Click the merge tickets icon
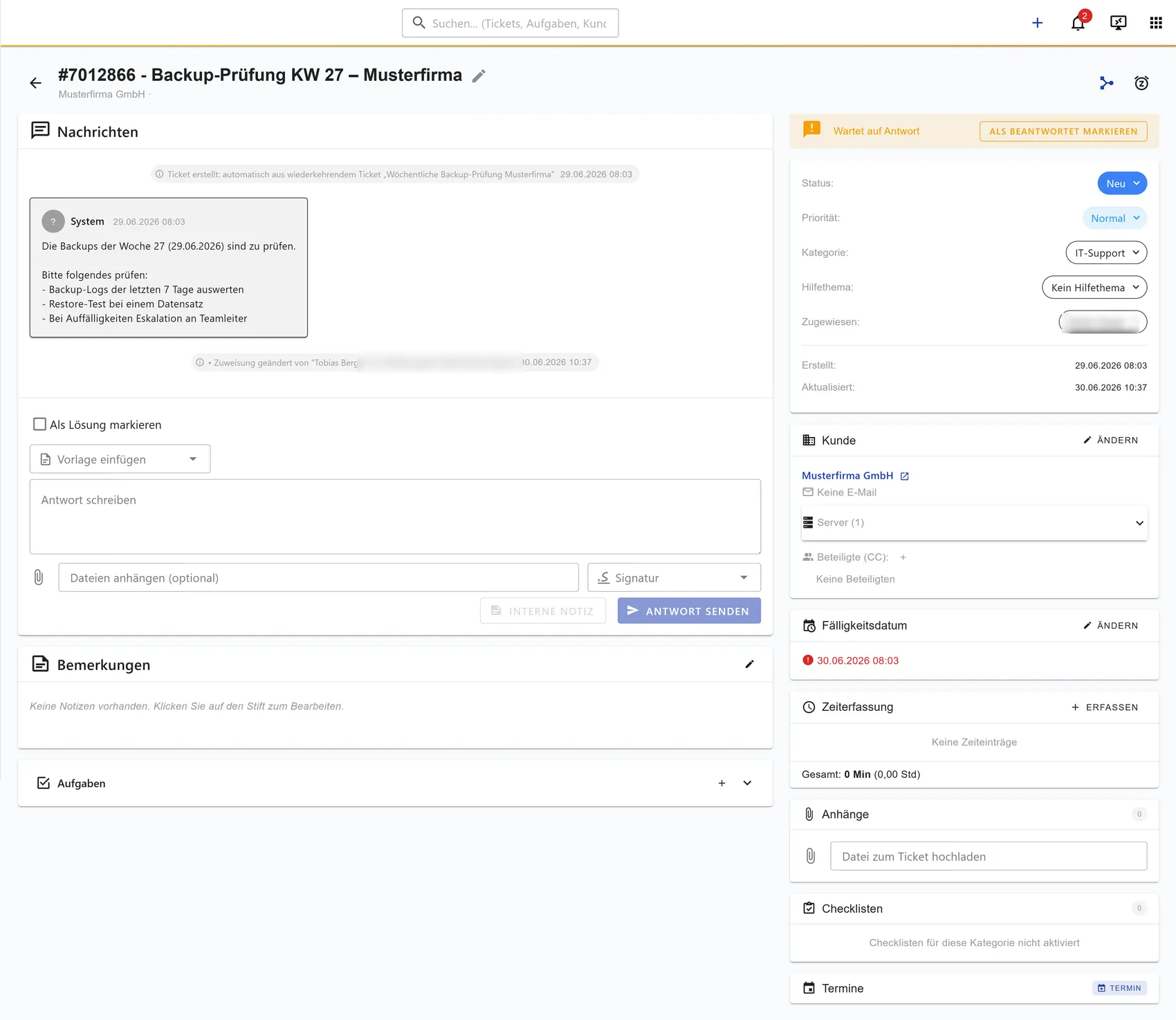Viewport: 1176px width, 1020px height. (x=1107, y=83)
